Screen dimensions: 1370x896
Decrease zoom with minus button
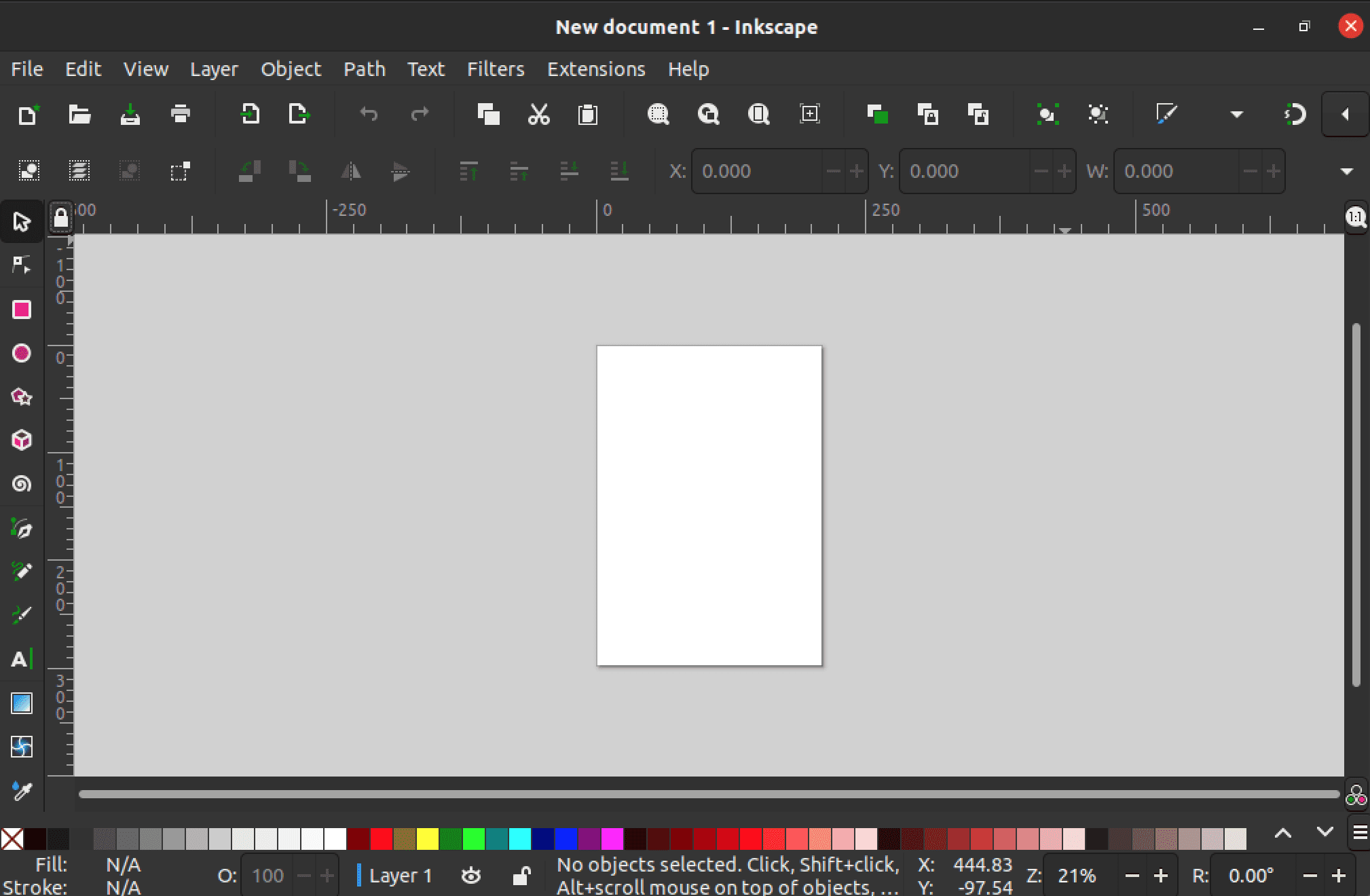pyautogui.click(x=1132, y=876)
